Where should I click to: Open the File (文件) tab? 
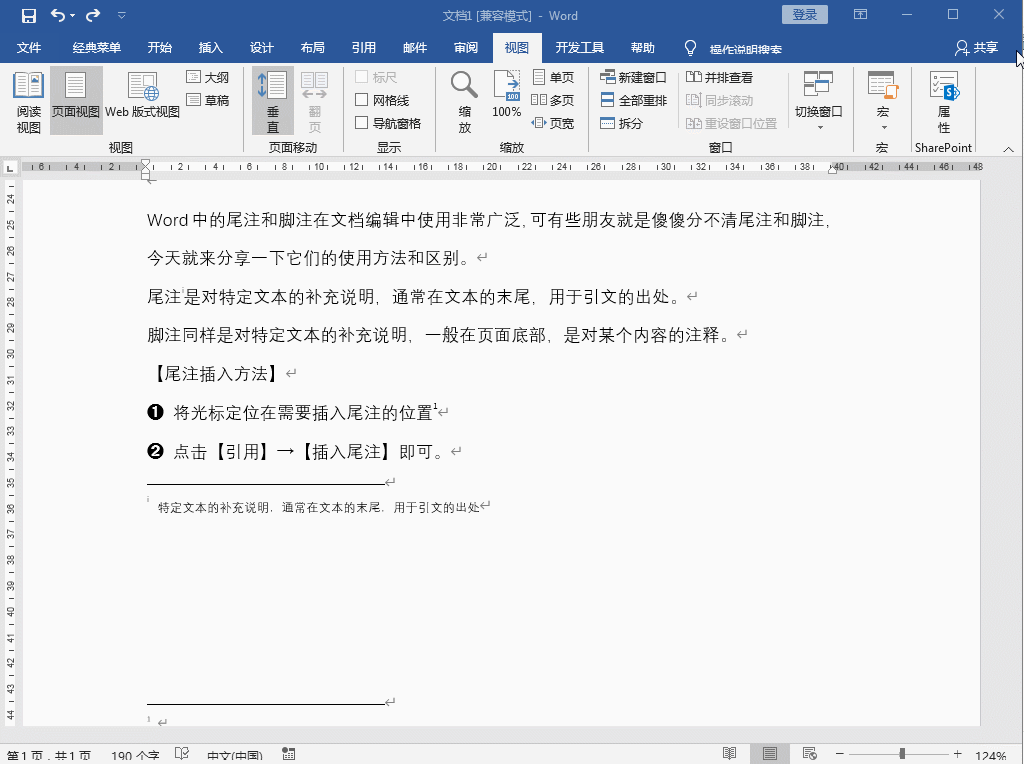(29, 48)
